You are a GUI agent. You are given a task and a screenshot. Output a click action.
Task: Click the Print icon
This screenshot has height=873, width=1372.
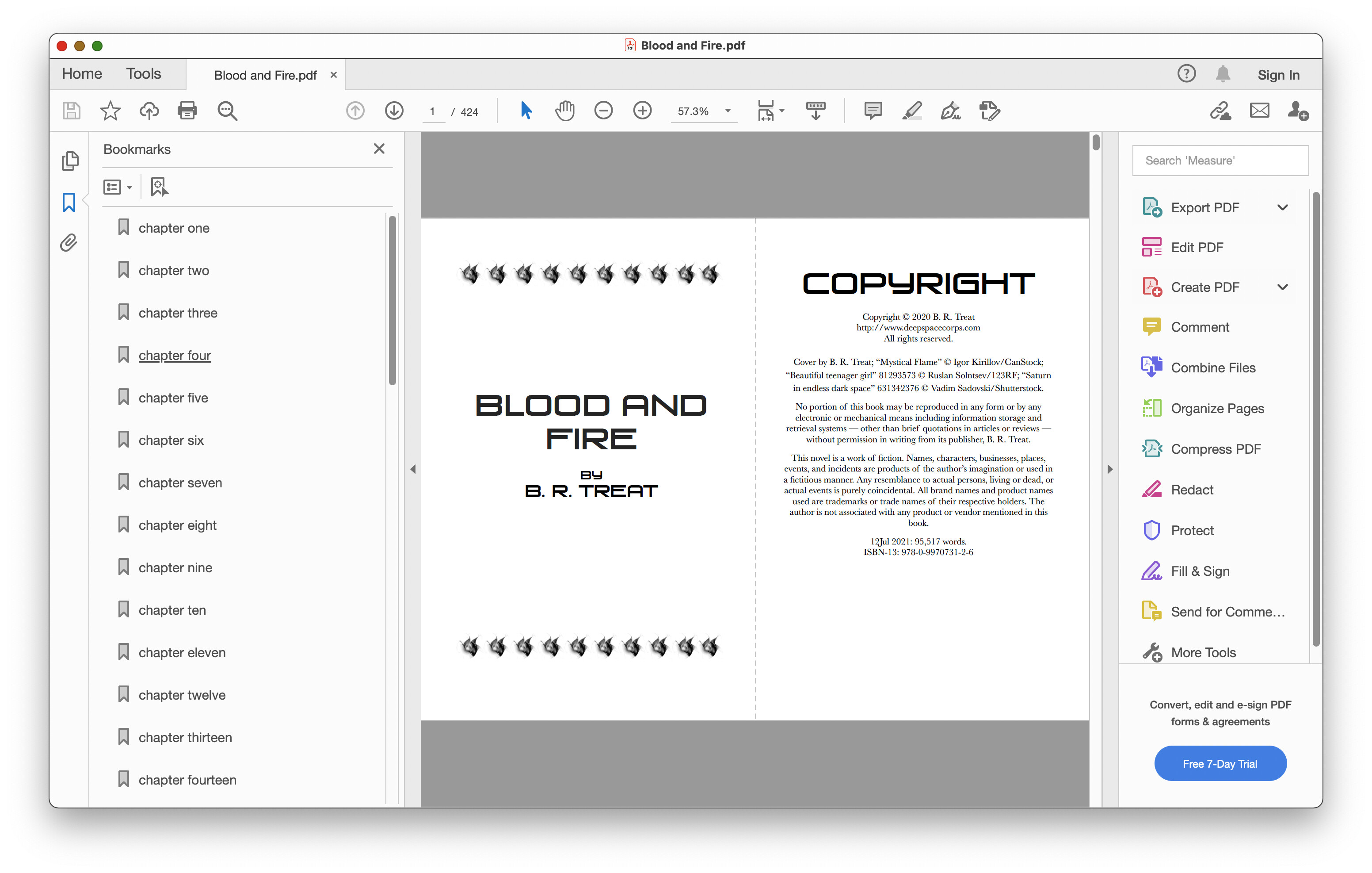pos(187,111)
